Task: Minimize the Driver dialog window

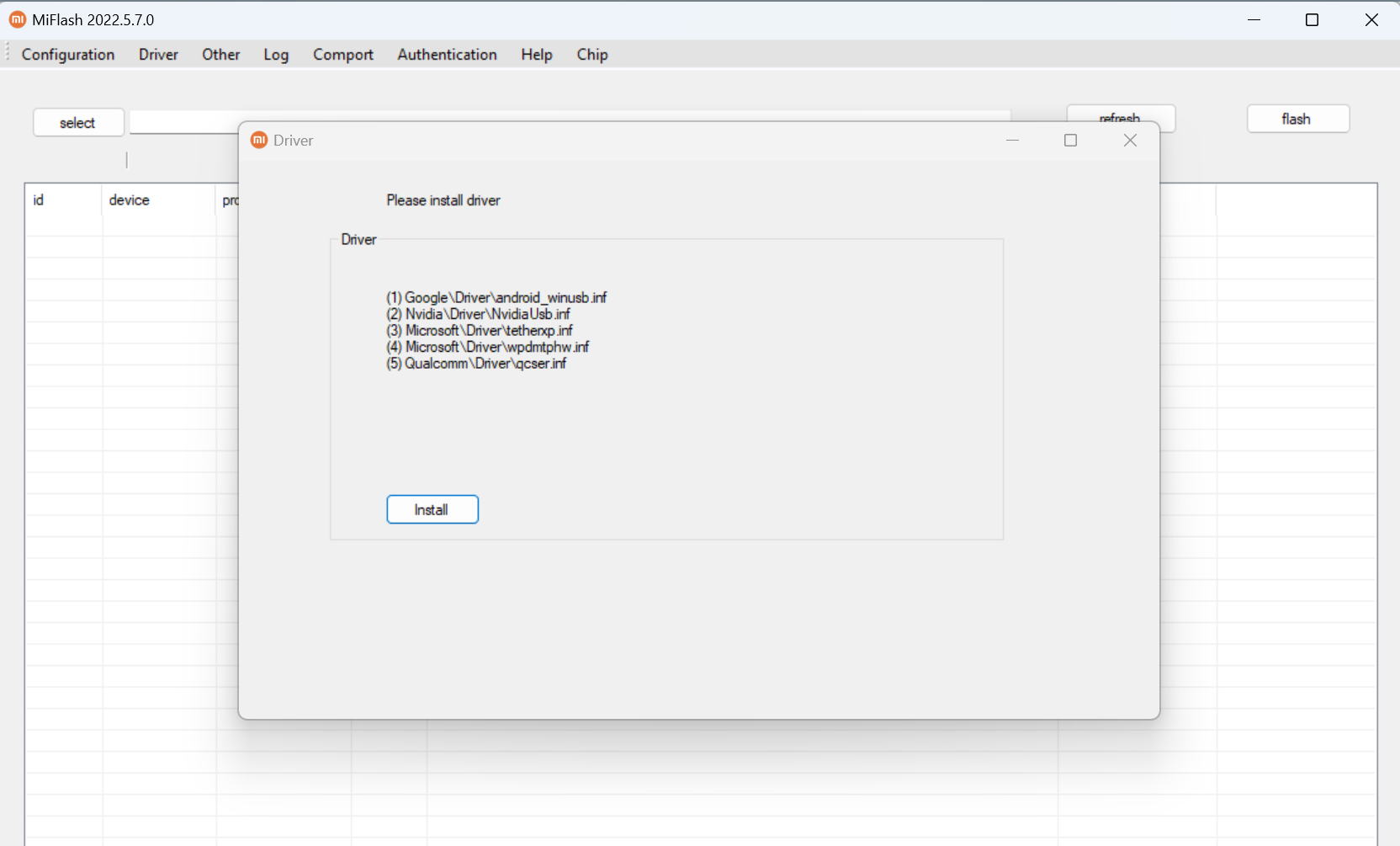Action: pyautogui.click(x=1012, y=141)
